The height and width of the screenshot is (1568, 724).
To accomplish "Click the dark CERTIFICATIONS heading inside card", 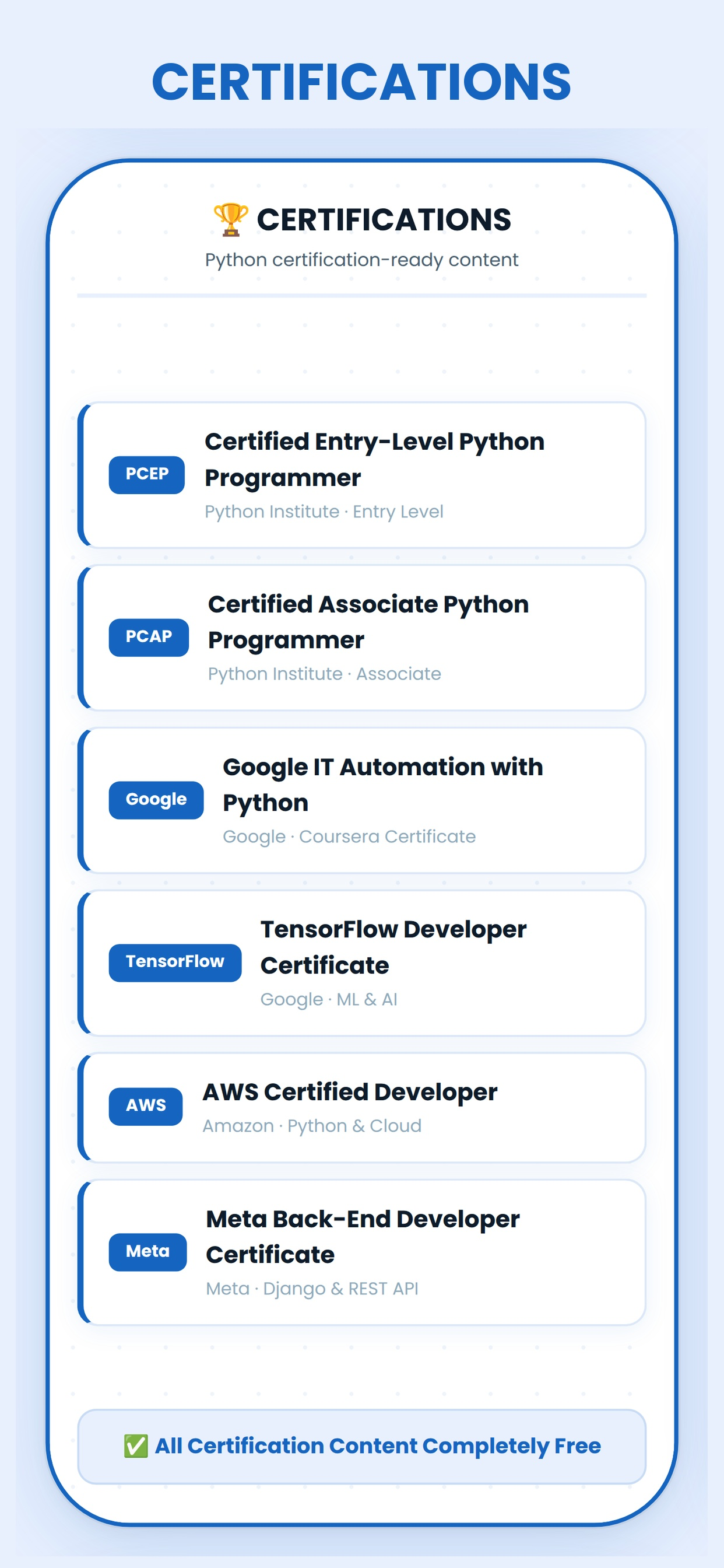I will (x=384, y=220).
